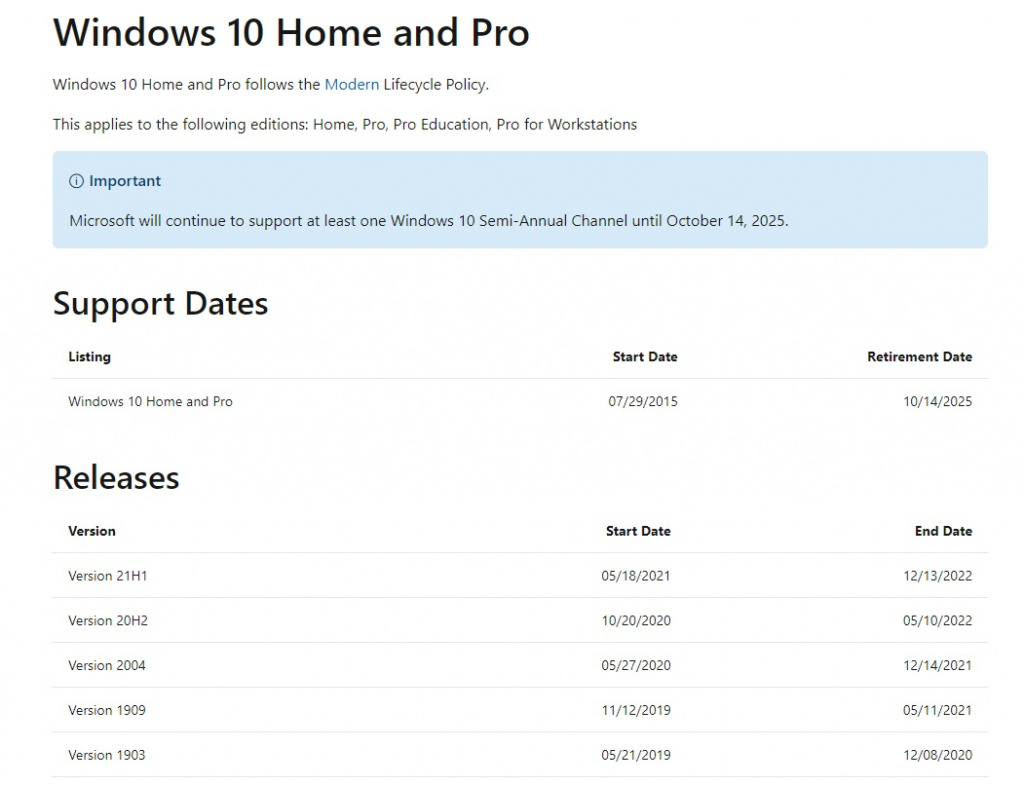Click the Important note label

click(124, 181)
